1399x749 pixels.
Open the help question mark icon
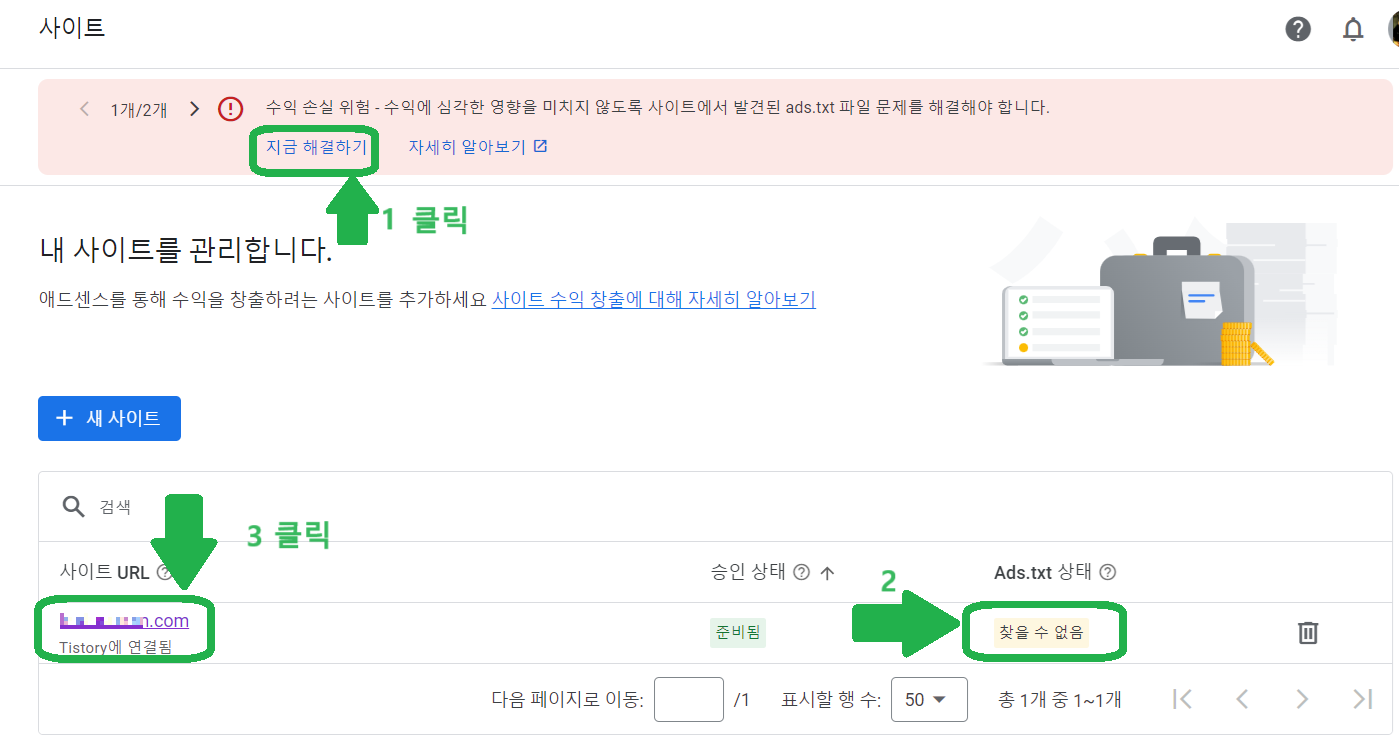(1298, 29)
